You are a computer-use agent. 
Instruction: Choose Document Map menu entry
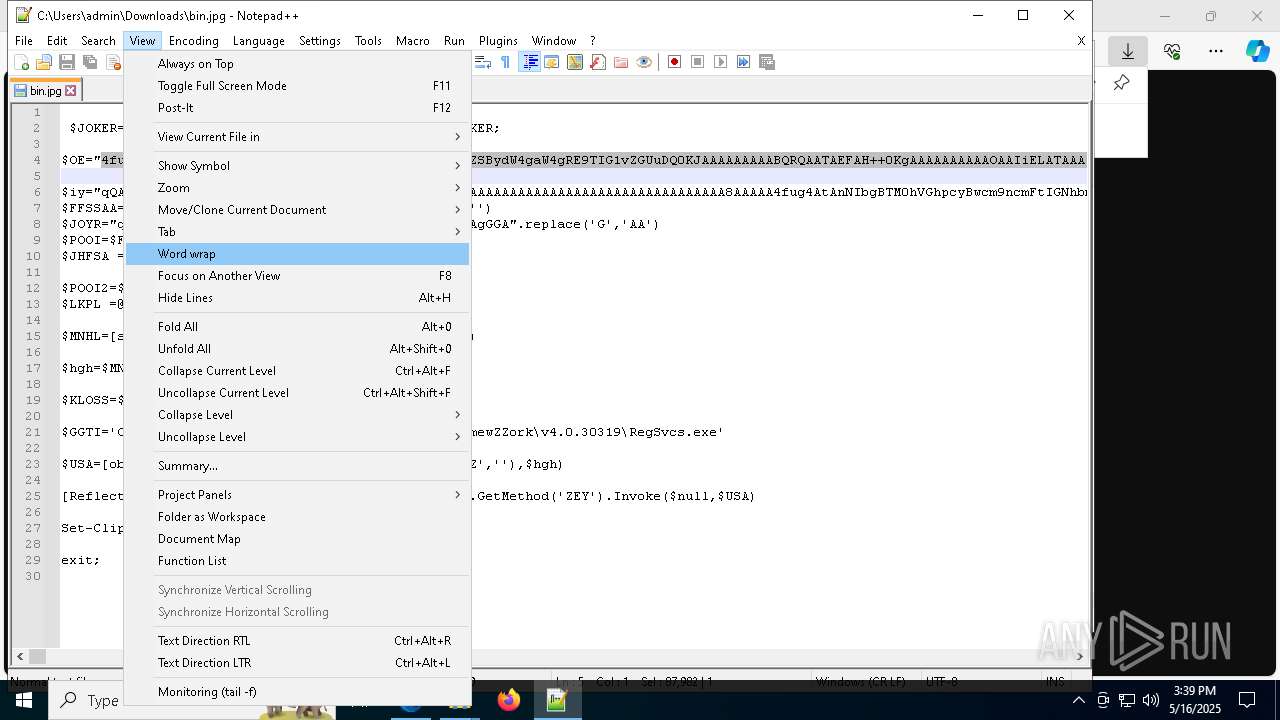[298, 539]
